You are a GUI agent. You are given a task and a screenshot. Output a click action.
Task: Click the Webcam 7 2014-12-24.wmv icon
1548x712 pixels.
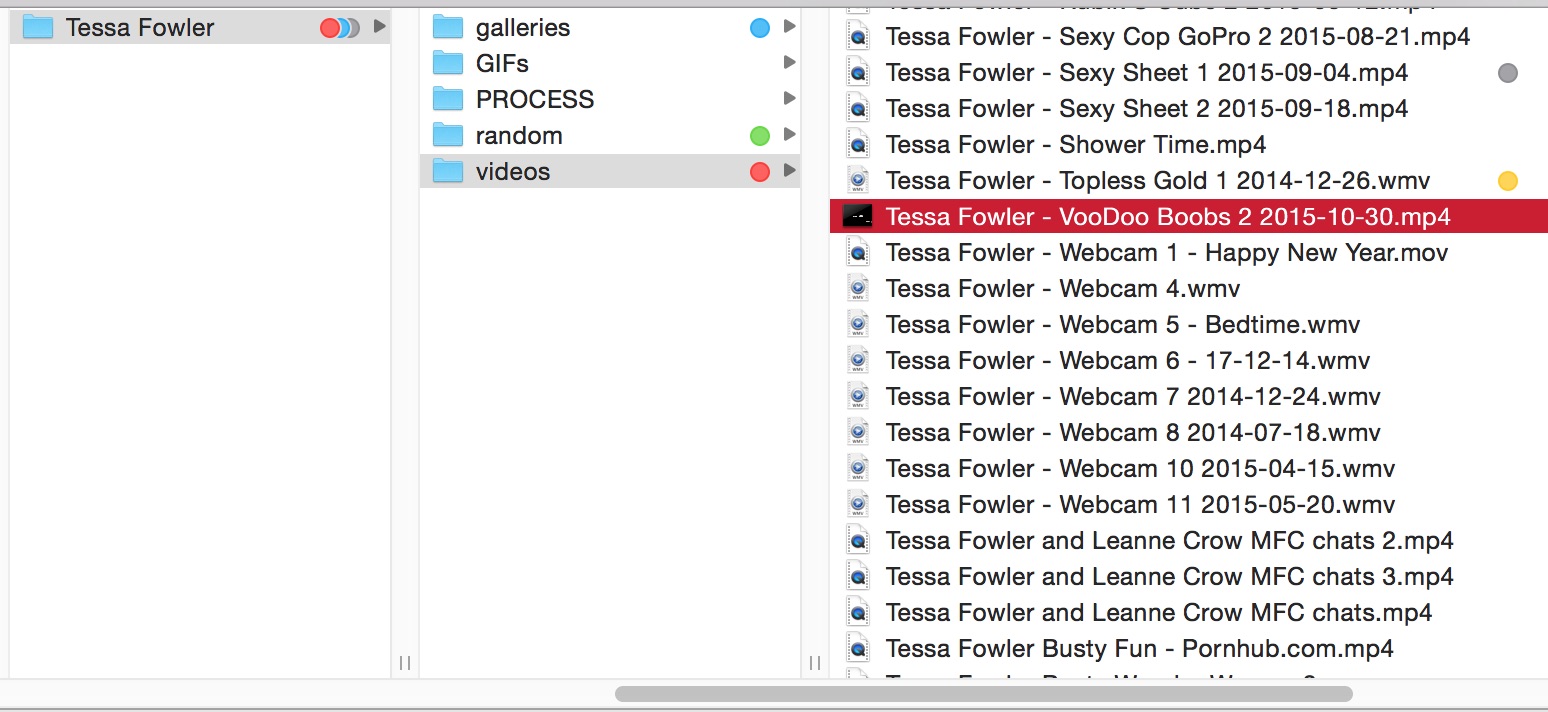click(857, 397)
